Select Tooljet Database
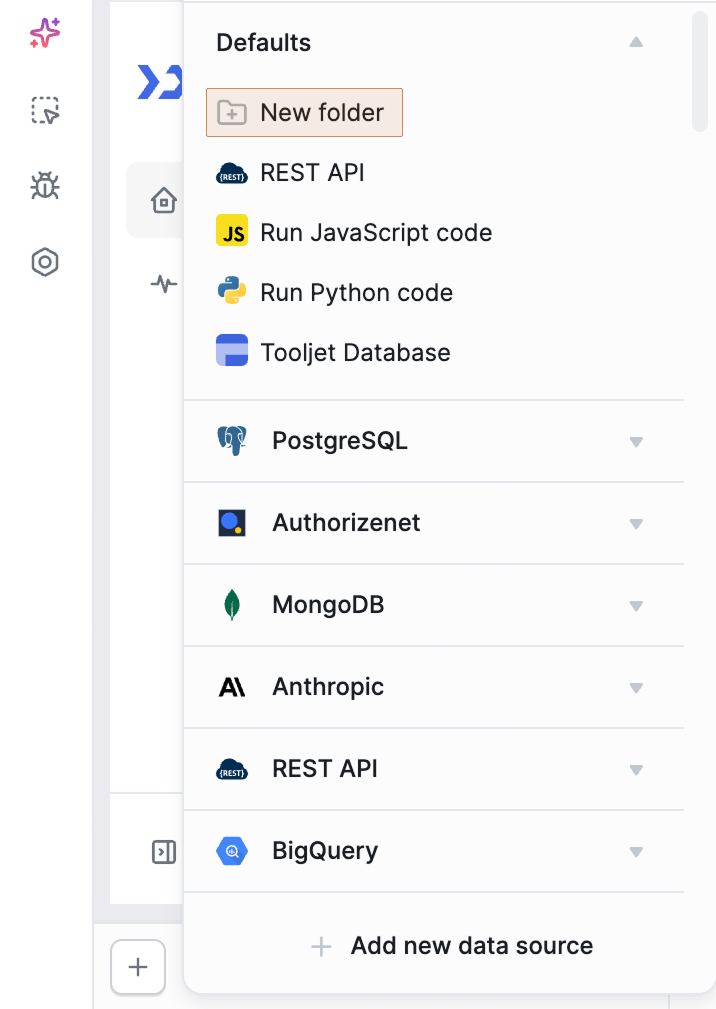 (x=333, y=352)
